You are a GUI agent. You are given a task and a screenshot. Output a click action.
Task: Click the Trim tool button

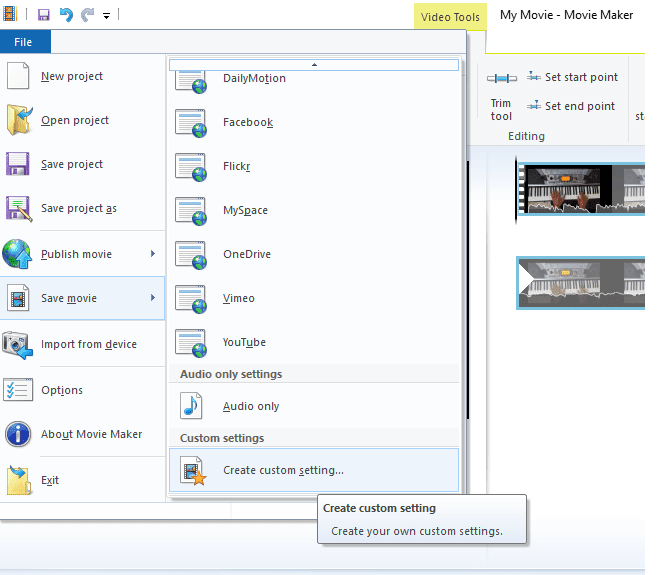click(x=501, y=97)
